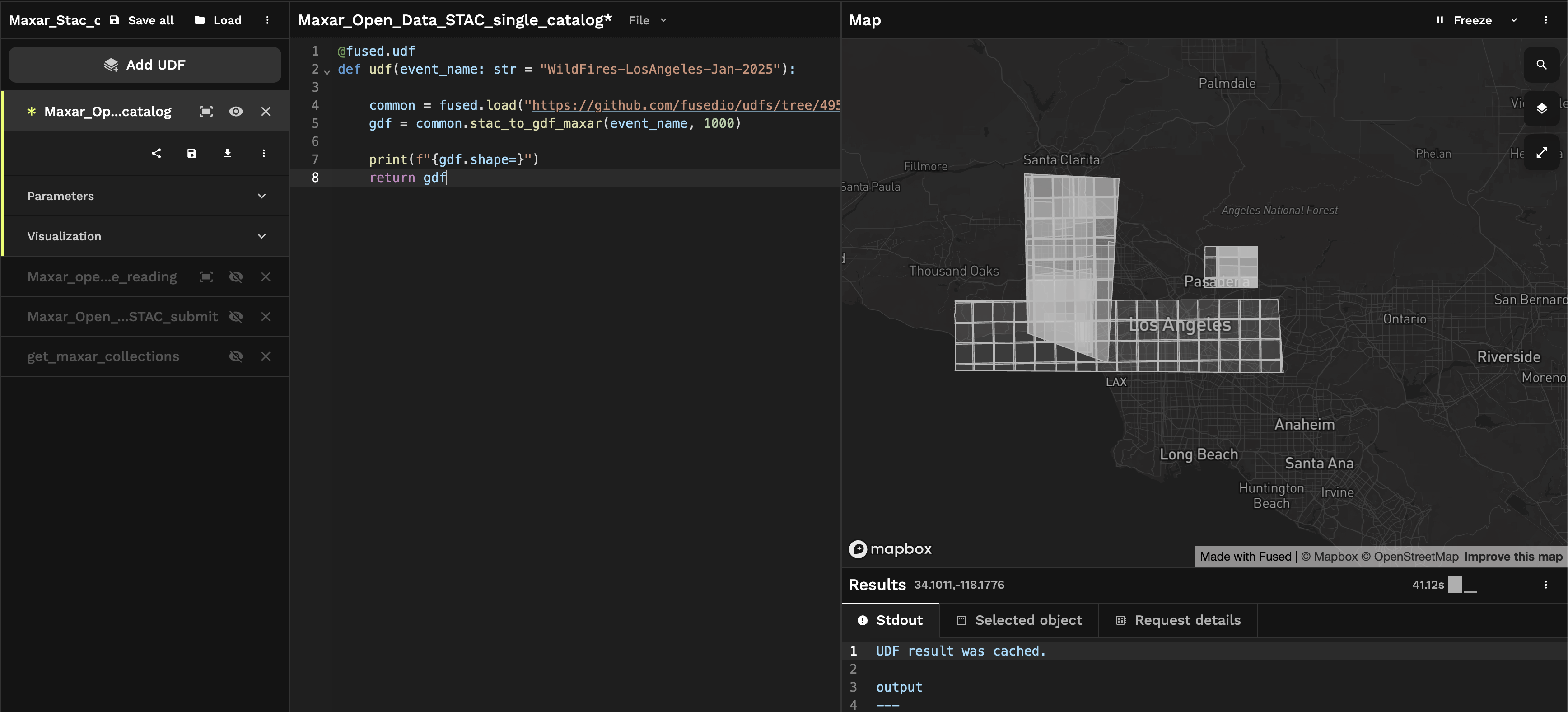Click the Save all button

pyautogui.click(x=141, y=20)
